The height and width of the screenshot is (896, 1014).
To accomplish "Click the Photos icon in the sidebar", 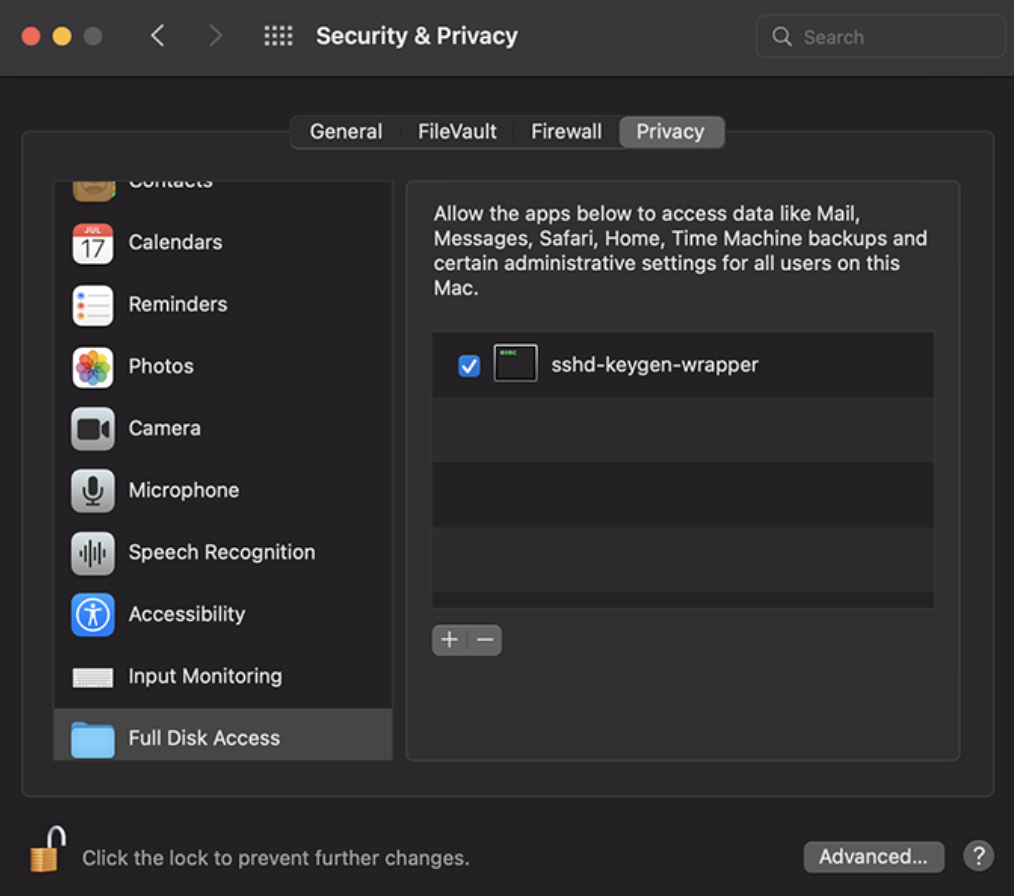I will pyautogui.click(x=91, y=366).
